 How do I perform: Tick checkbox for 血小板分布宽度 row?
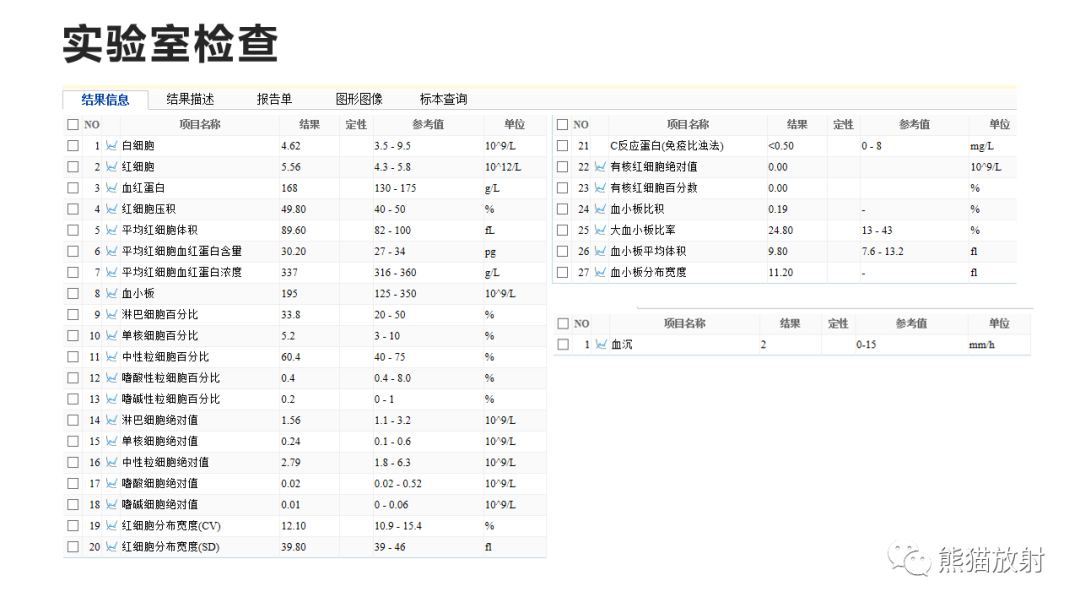[x=563, y=272]
